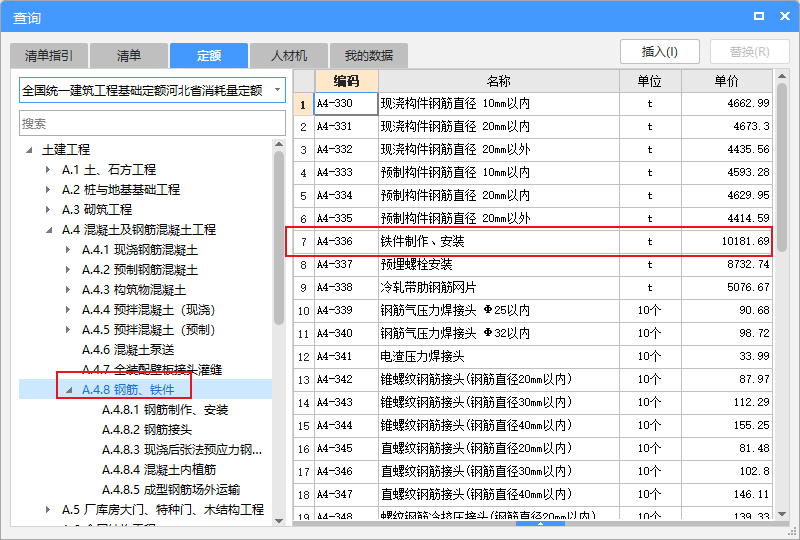Image resolution: width=800 pixels, height=540 pixels.
Task: Click the 替换(R) button
Action: (x=749, y=52)
